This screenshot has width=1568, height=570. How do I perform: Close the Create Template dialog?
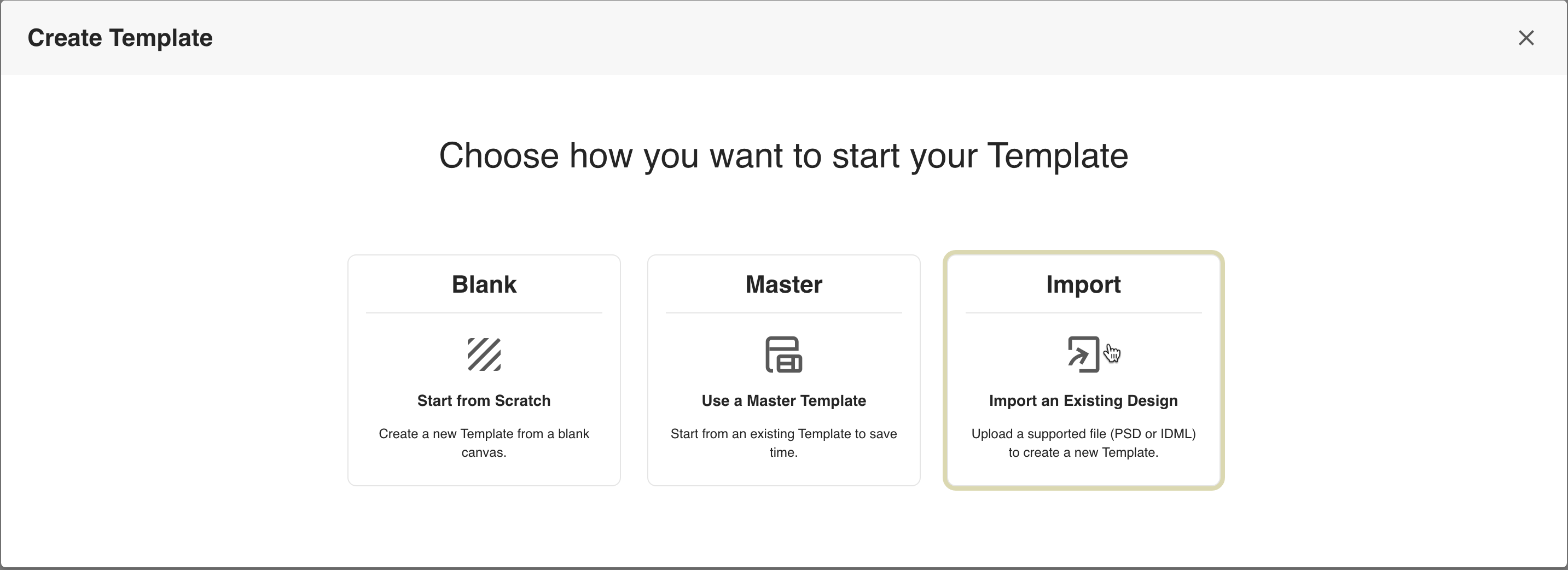click(x=1525, y=38)
